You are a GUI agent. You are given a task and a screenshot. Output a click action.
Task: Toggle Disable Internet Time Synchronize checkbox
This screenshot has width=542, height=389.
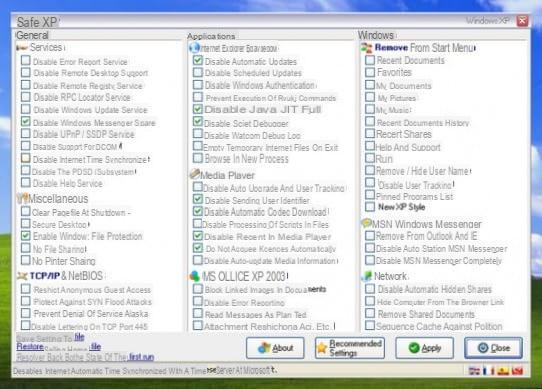pos(26,158)
